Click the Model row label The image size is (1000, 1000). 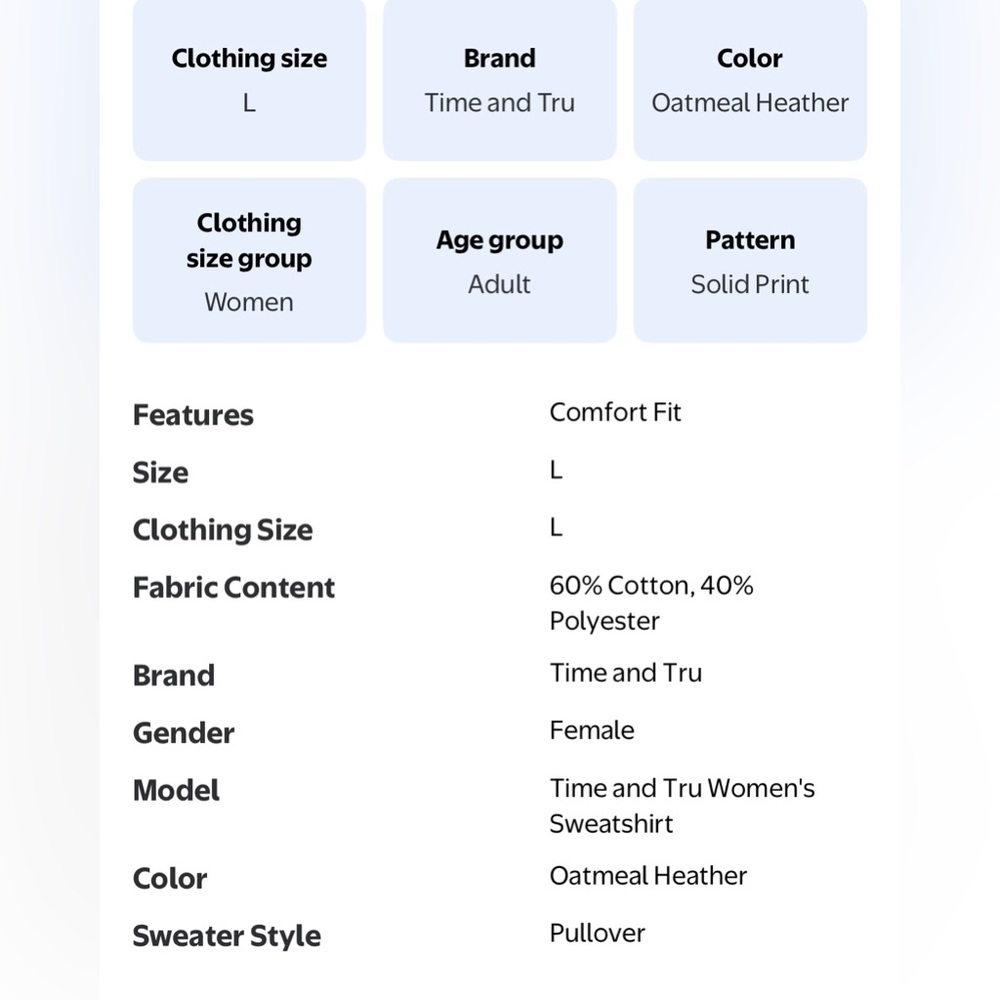tap(176, 790)
